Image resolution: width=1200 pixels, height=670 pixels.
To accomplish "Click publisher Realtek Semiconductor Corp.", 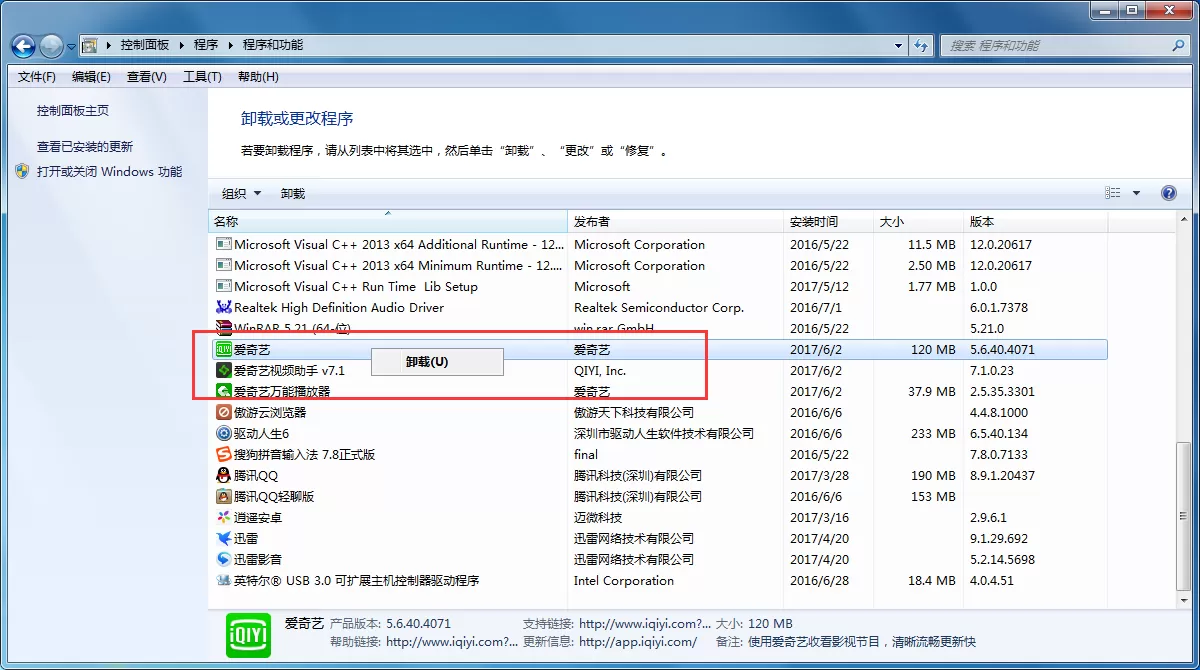I will pos(659,308).
